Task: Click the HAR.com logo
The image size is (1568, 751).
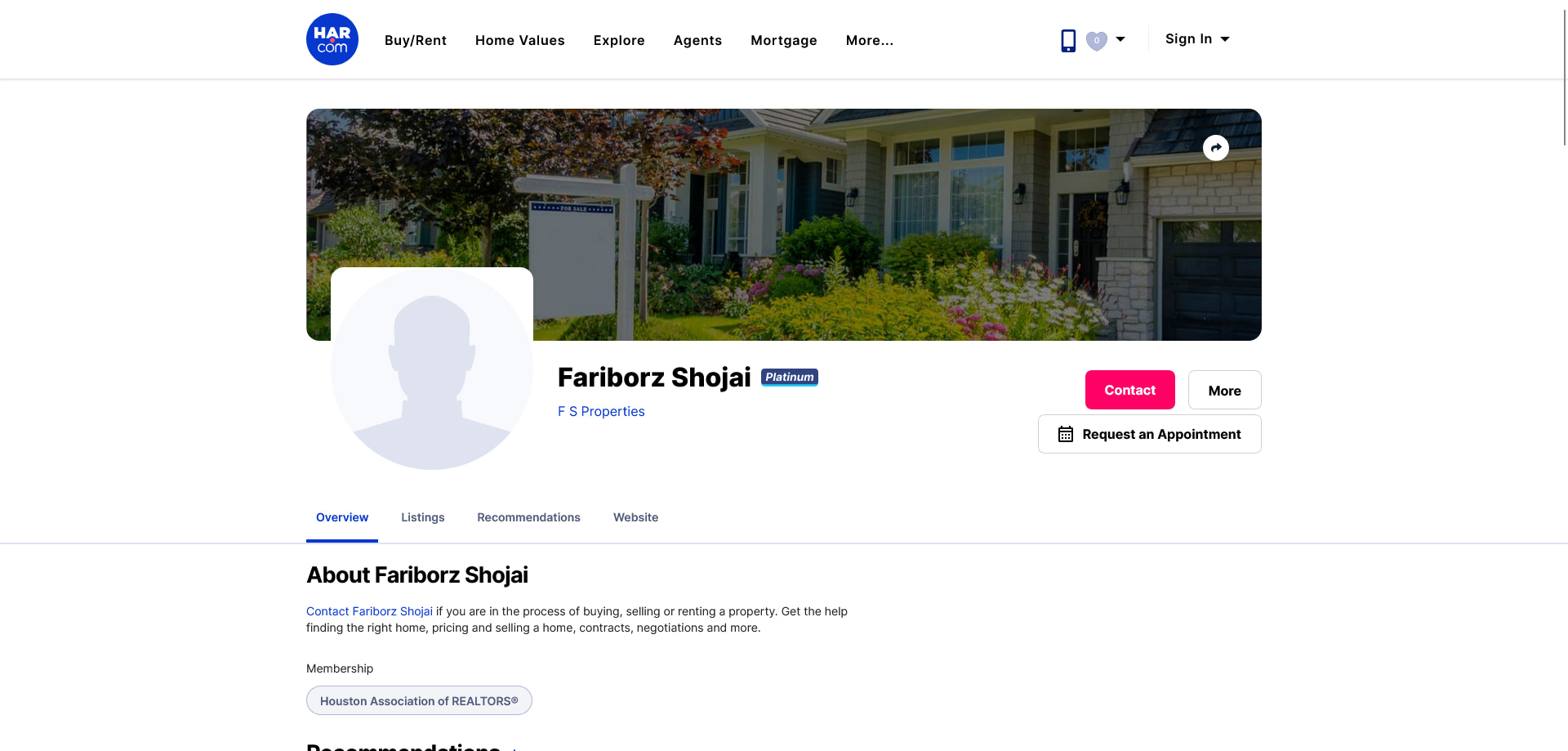Action: coord(332,39)
